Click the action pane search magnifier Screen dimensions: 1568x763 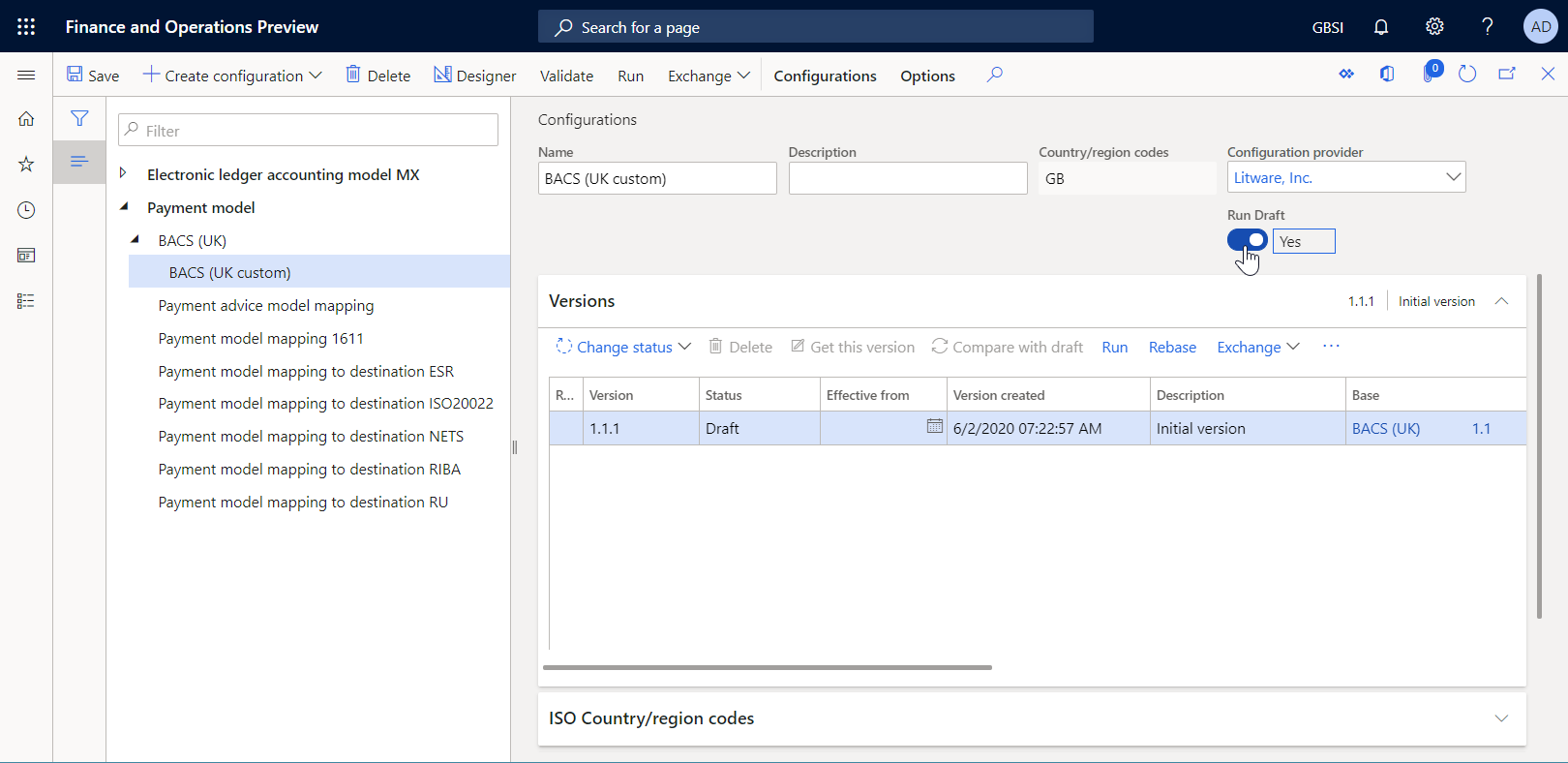(994, 75)
